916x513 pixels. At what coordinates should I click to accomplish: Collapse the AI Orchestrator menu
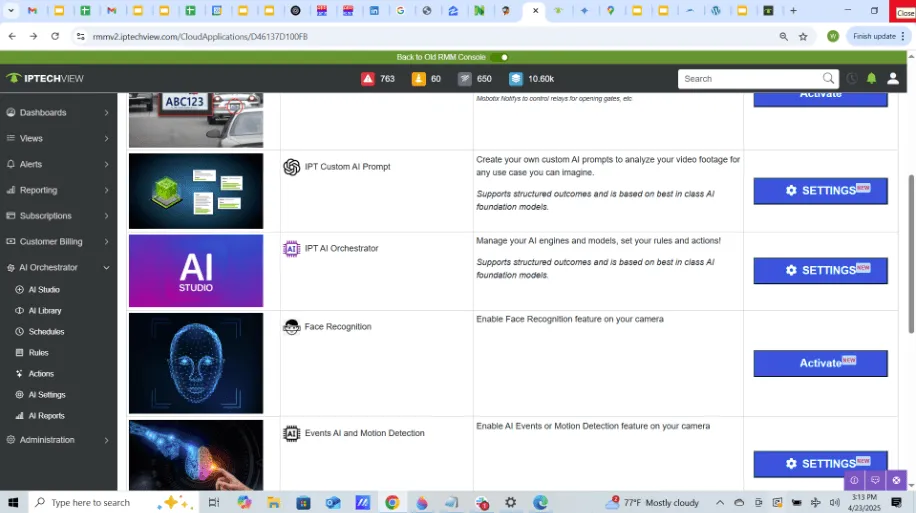click(x=58, y=268)
